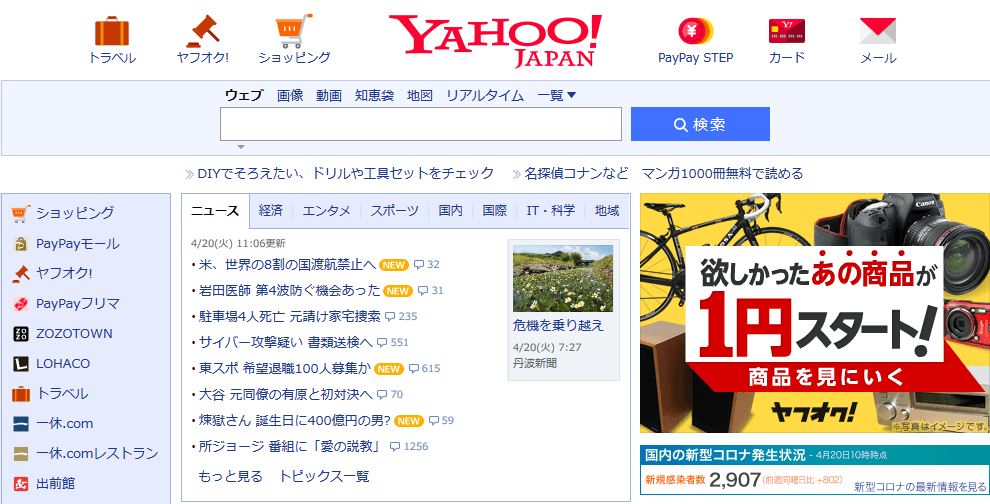This screenshot has width=990, height=504.
Task: Click 丹波新聞 source text under photo
Action: click(x=535, y=364)
